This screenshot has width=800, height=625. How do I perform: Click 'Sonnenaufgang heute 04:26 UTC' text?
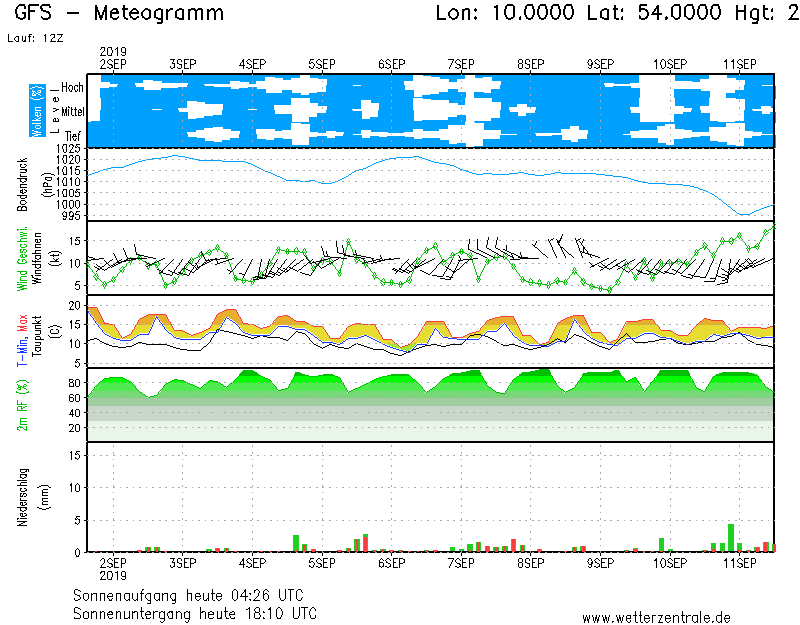pyautogui.click(x=188, y=595)
